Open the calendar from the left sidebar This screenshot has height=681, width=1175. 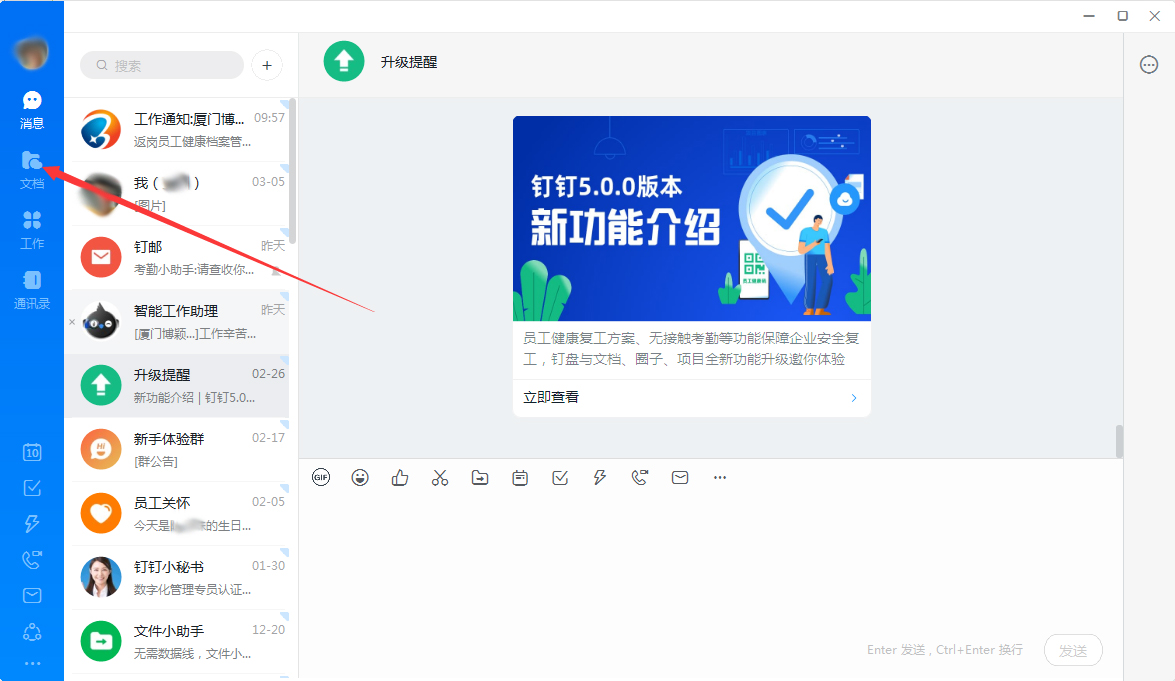[32, 452]
